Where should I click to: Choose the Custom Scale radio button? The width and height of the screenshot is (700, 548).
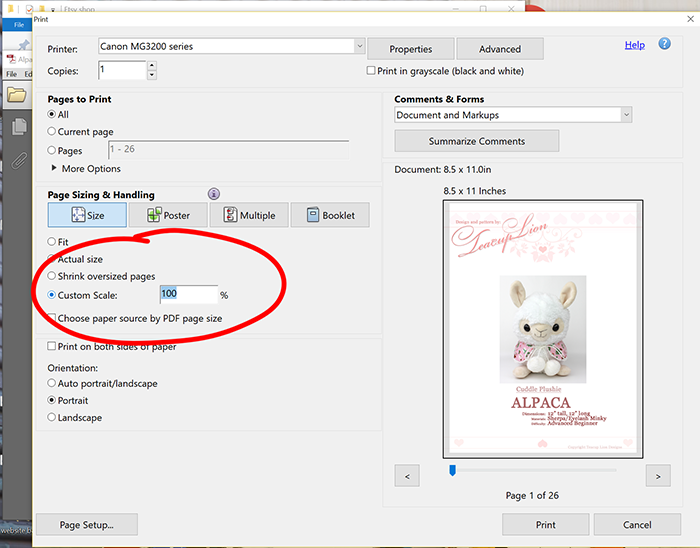(52, 295)
